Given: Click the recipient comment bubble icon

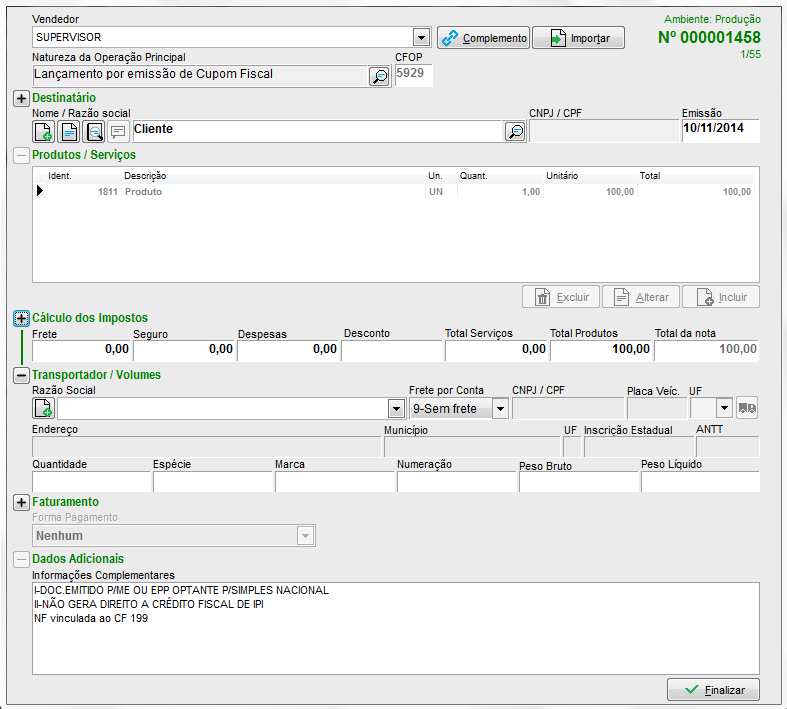Looking at the screenshot, I should 118,131.
